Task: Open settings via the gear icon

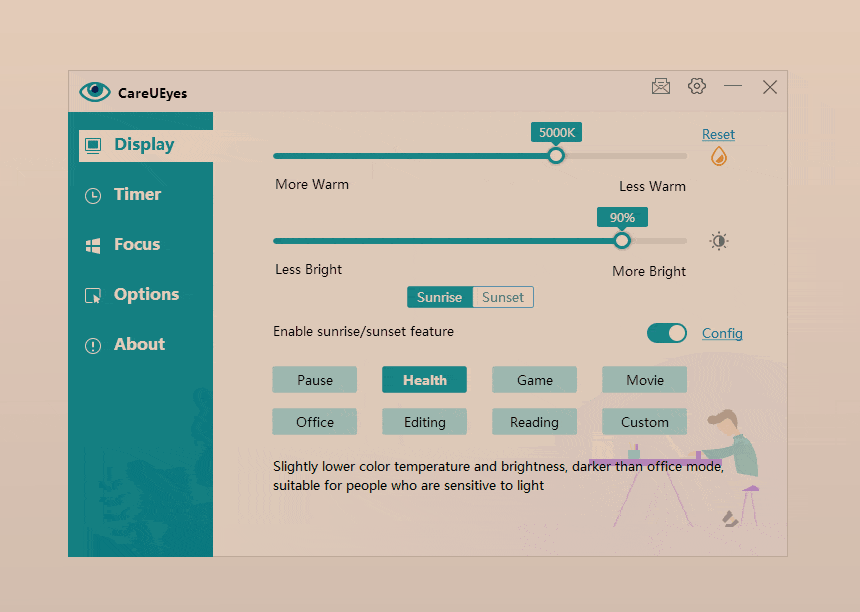Action: (697, 86)
